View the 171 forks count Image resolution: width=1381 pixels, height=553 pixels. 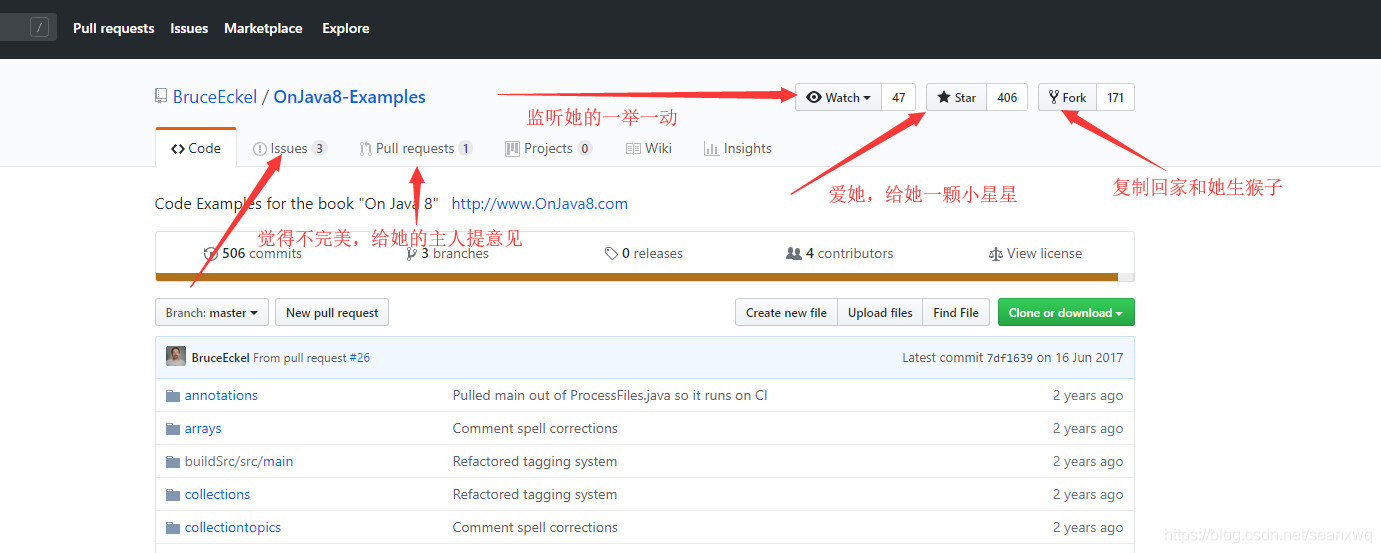tap(1115, 97)
